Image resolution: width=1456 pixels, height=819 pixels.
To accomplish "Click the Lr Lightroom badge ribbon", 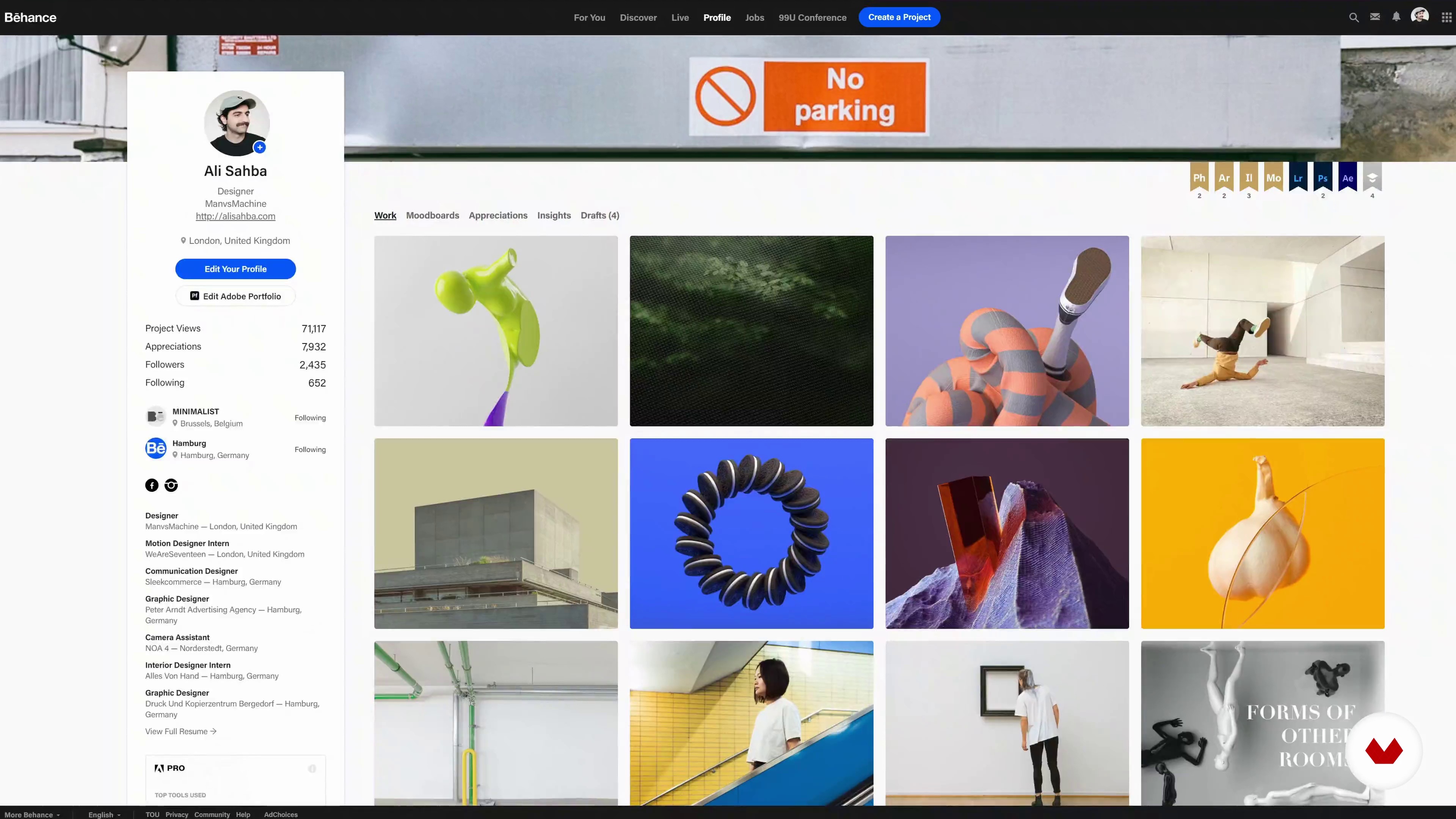I will pyautogui.click(x=1298, y=177).
